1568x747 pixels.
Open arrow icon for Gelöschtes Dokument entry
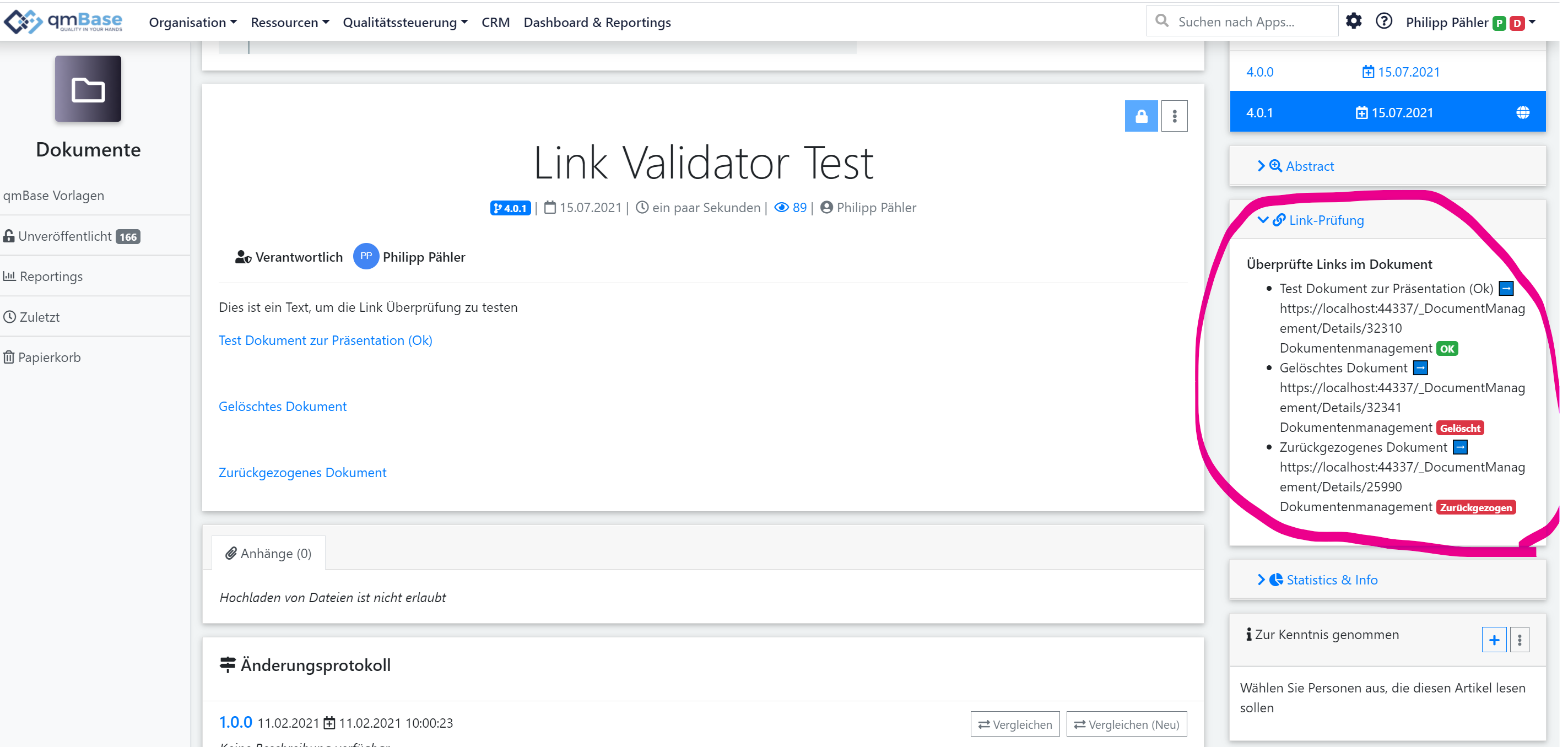(x=1420, y=368)
